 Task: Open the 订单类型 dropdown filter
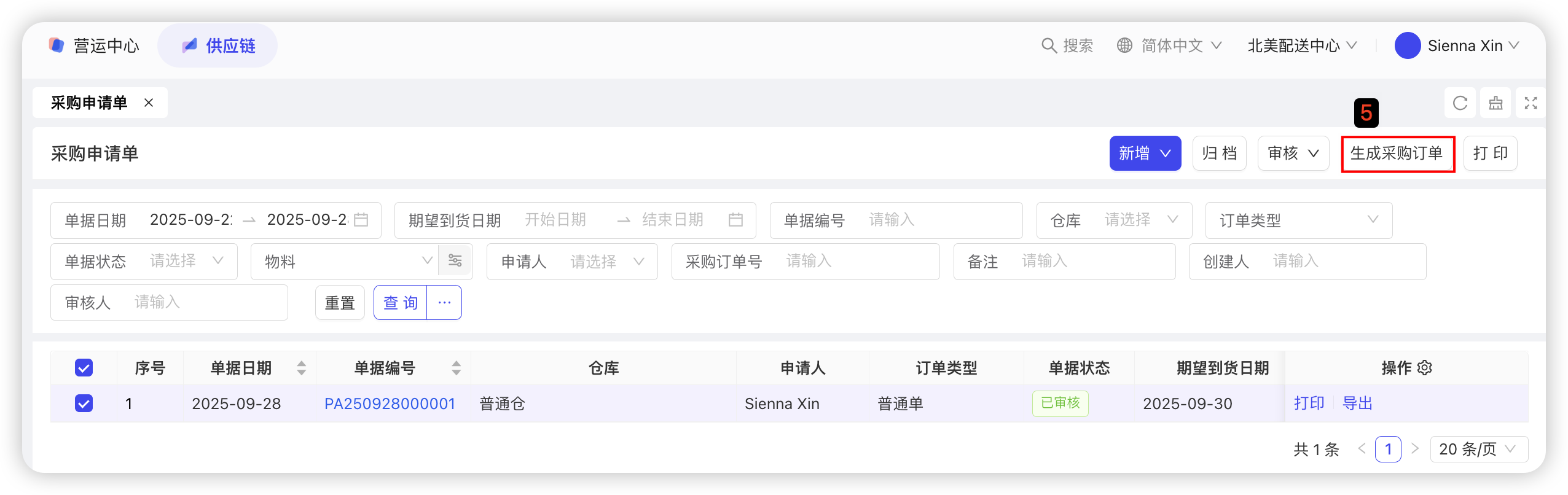click(x=1298, y=220)
